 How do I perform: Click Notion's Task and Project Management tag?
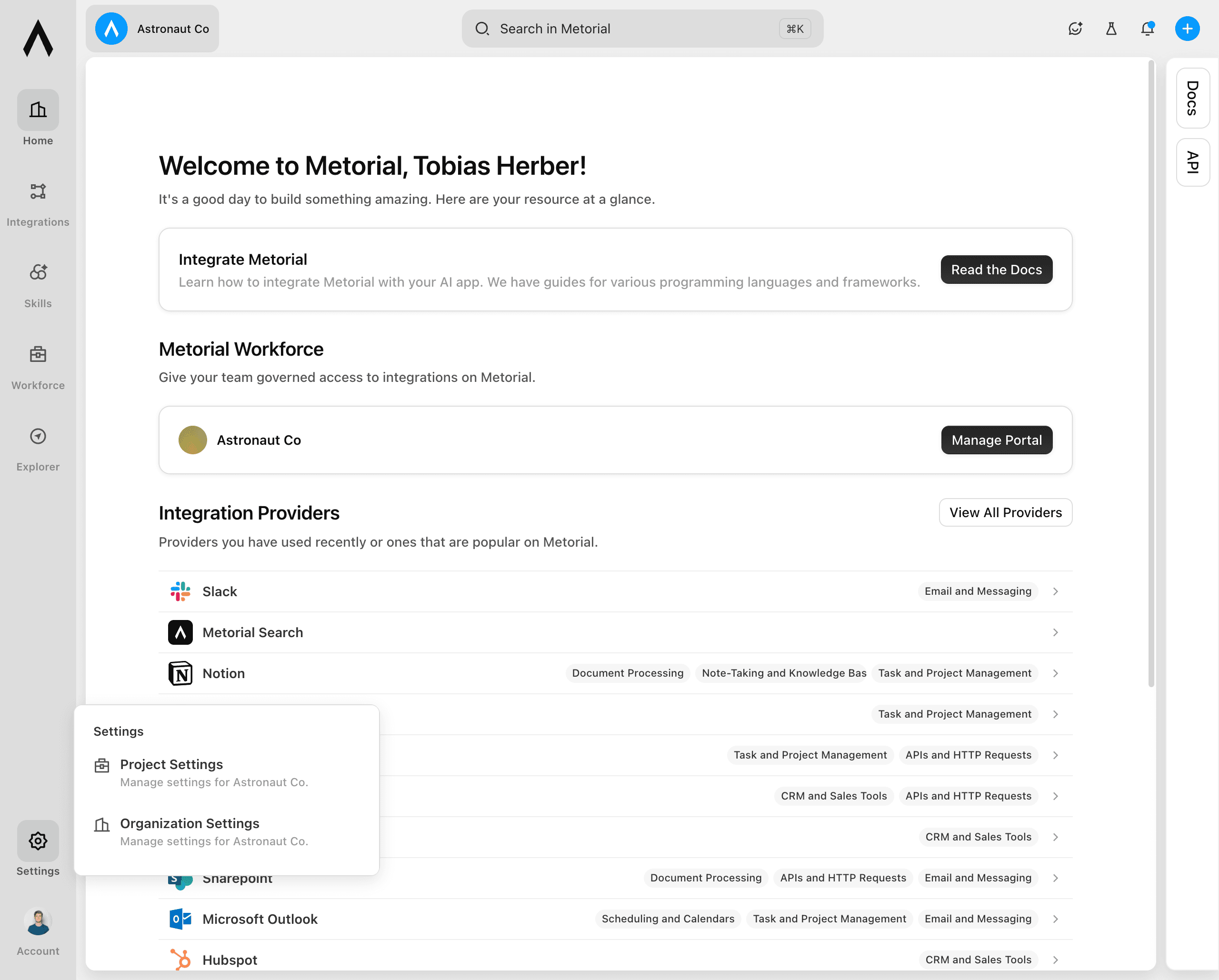point(954,673)
